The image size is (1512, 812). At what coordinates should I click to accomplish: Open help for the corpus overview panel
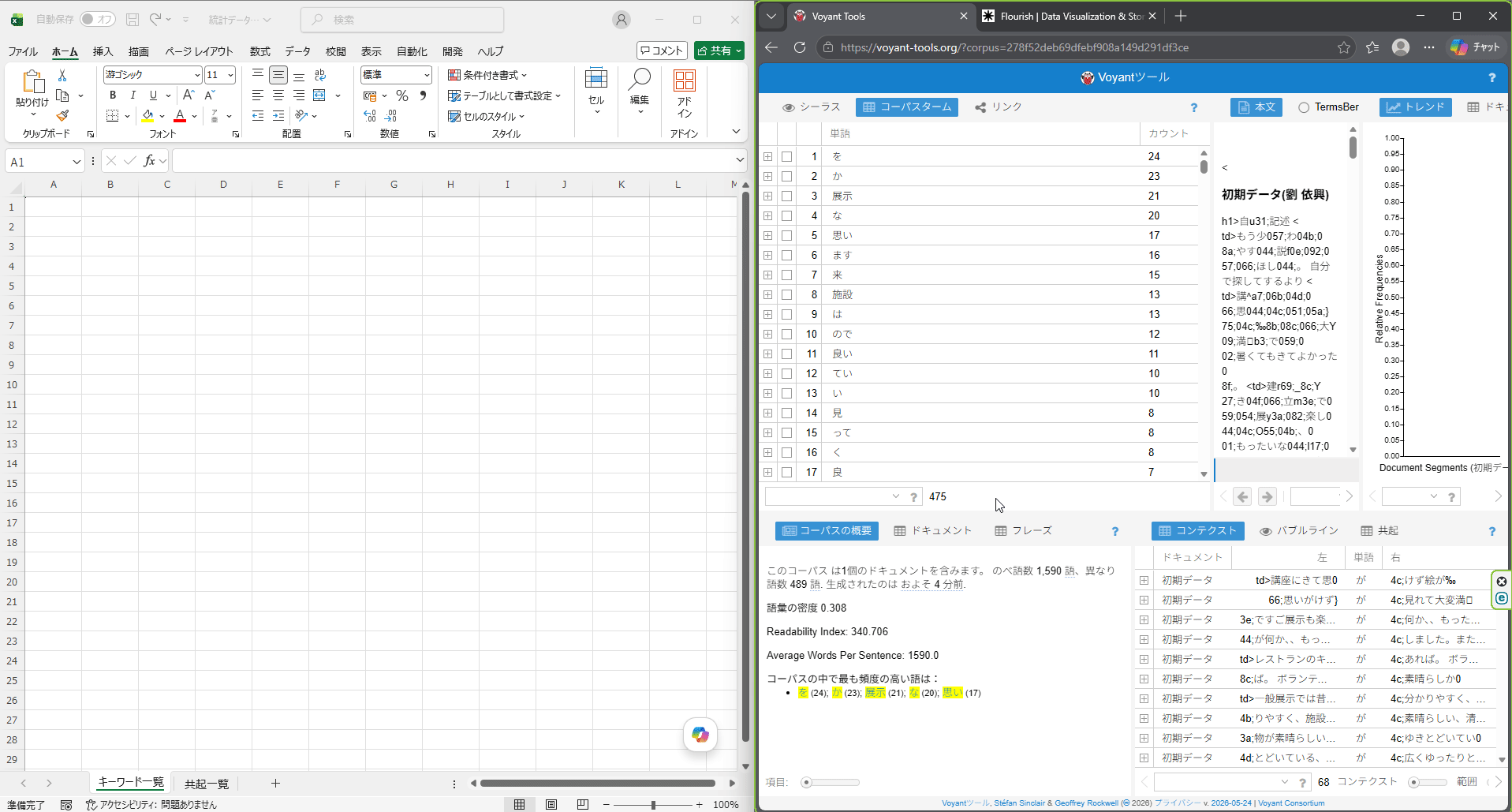tap(1115, 531)
